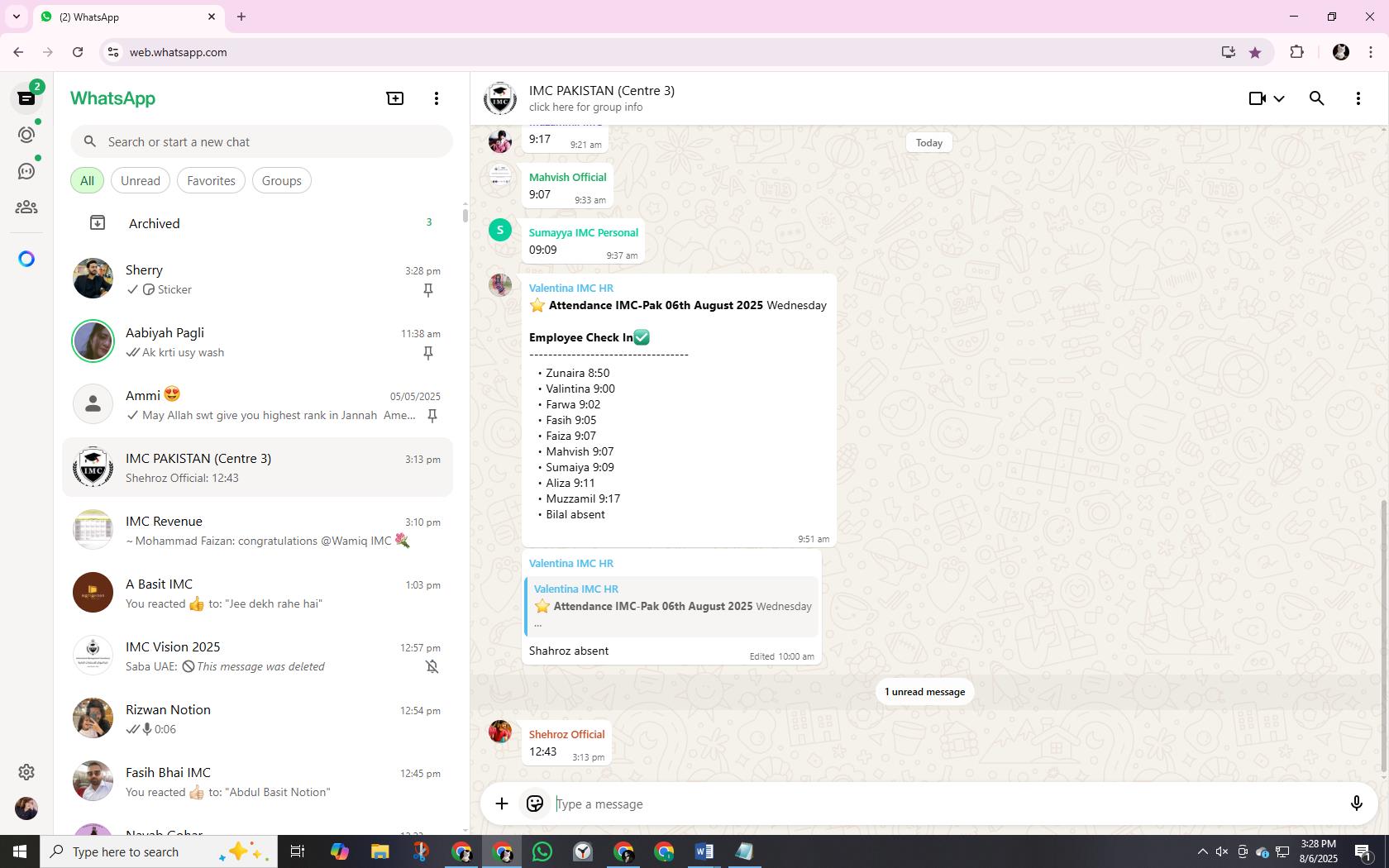This screenshot has width=1389, height=868.
Task: Click the Shehroz Official sender name
Action: tap(566, 734)
